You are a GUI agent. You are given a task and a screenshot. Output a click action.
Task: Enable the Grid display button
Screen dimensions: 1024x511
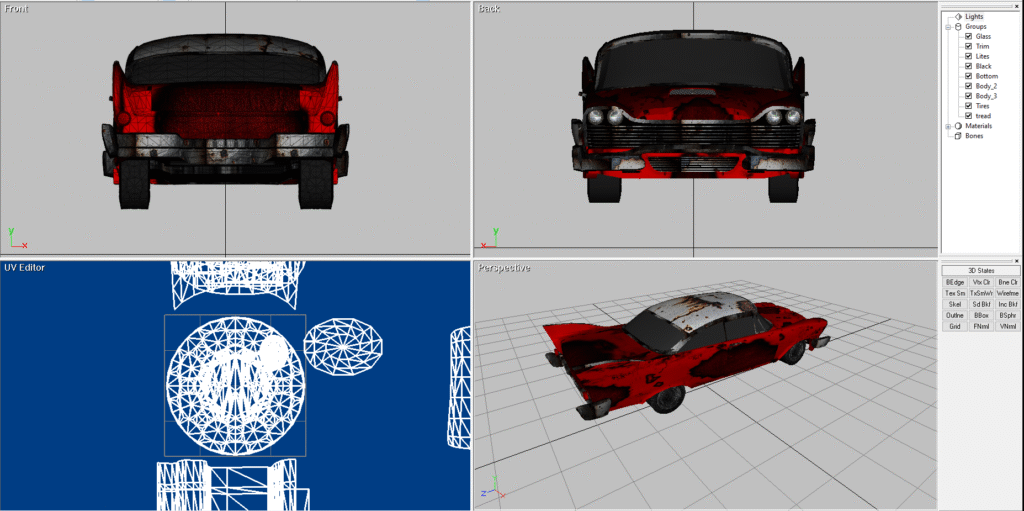point(955,326)
